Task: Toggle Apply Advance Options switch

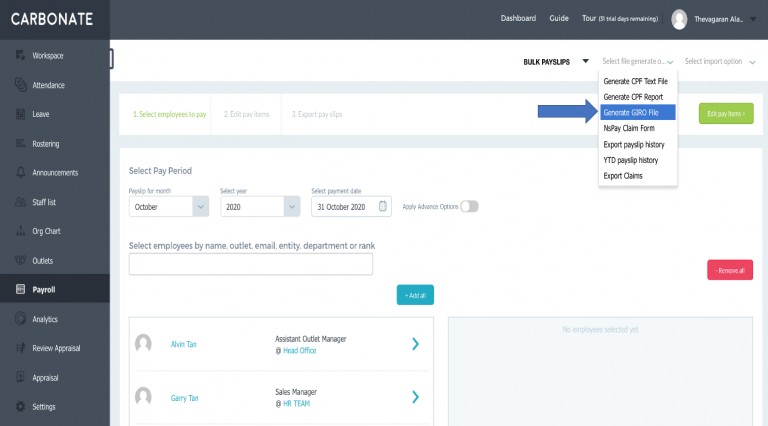Action: pyautogui.click(x=469, y=207)
